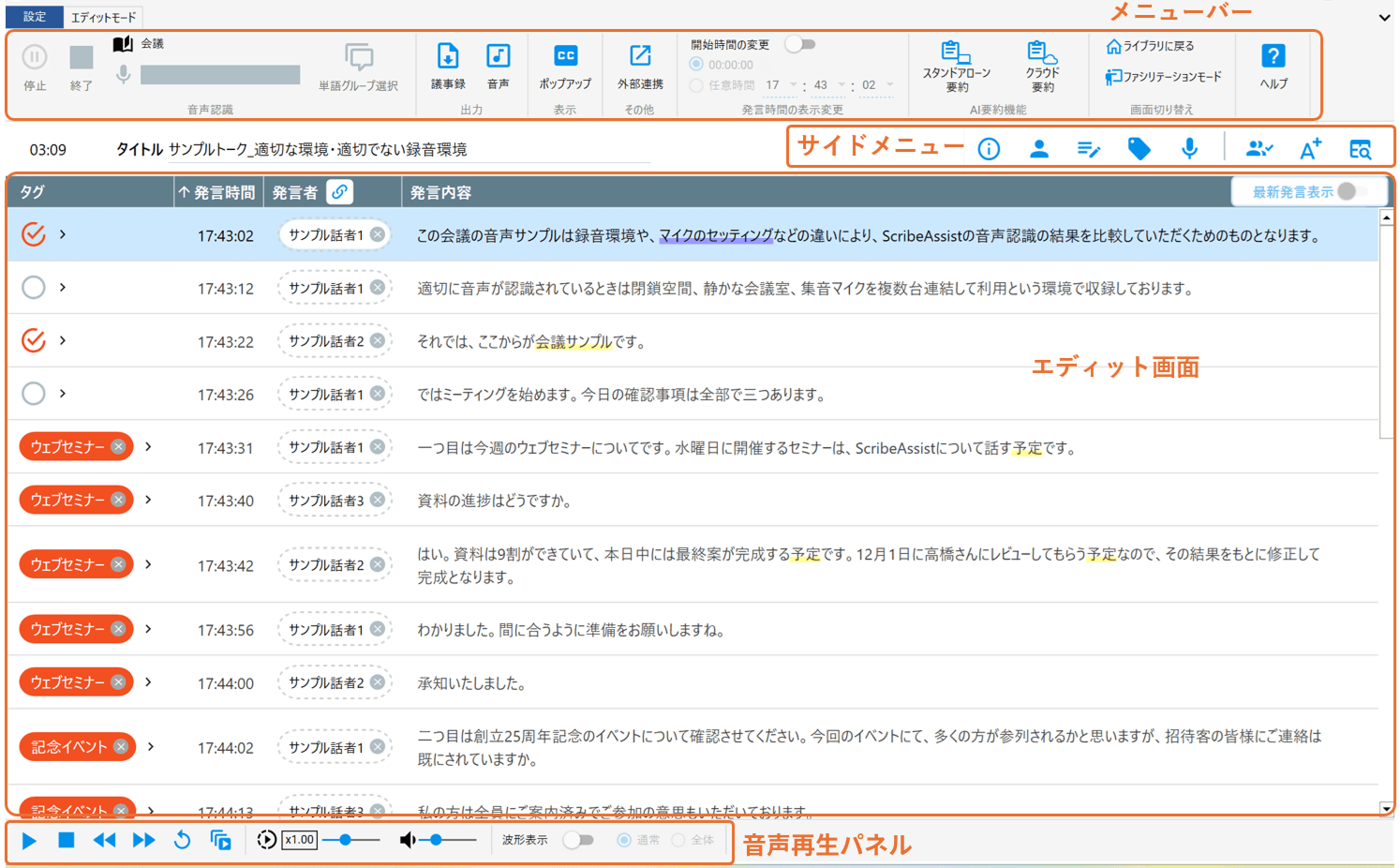Viewport: 1400px width, 868px height.
Task: Turn on 波形表示 waveform switch
Action: pos(578,840)
